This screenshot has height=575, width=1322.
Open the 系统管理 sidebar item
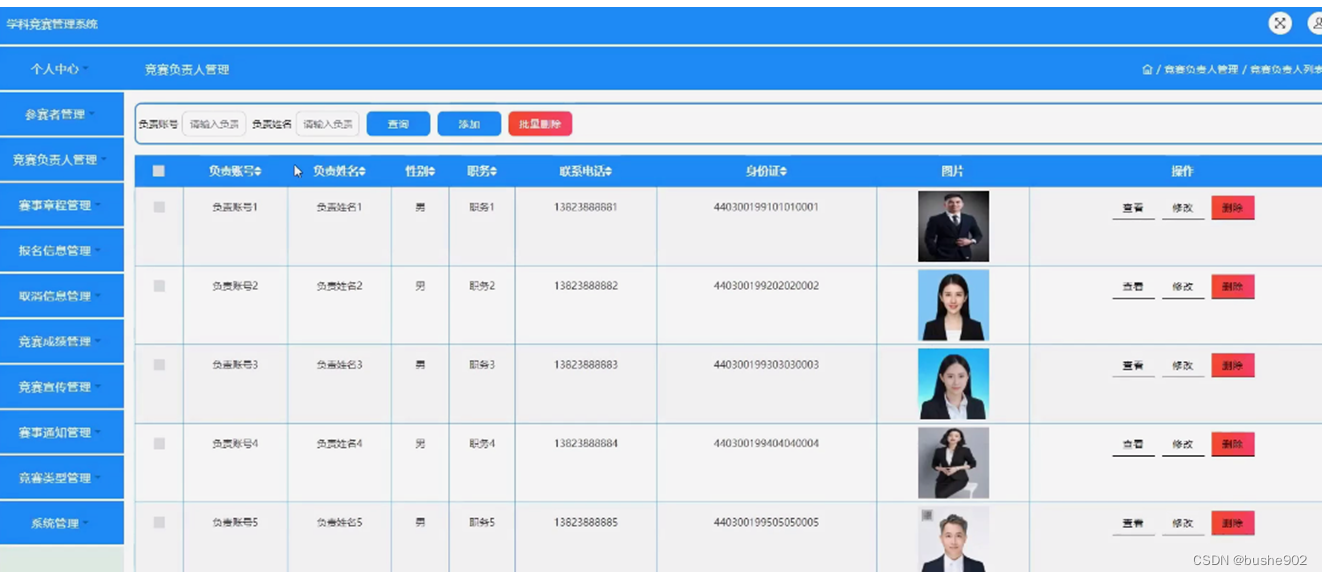click(61, 523)
